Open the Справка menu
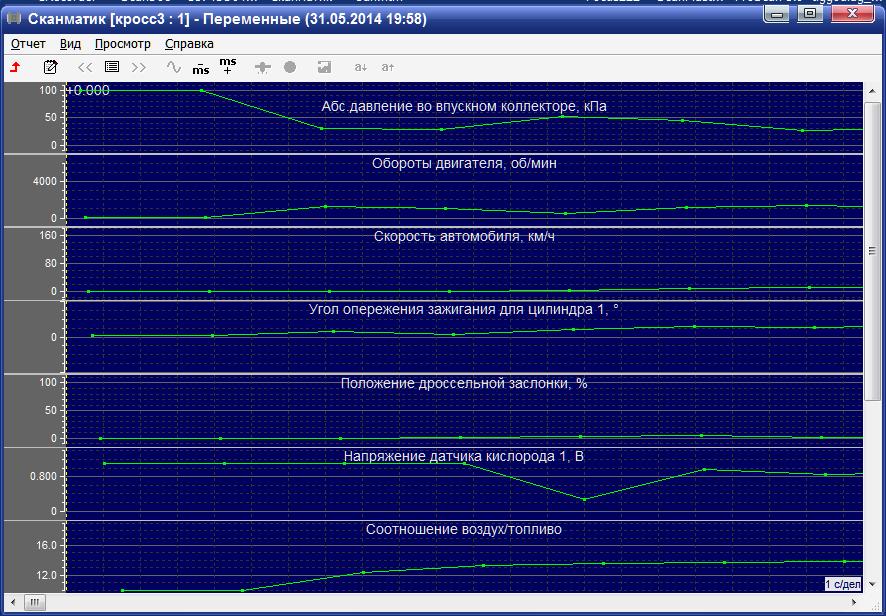 tap(189, 44)
